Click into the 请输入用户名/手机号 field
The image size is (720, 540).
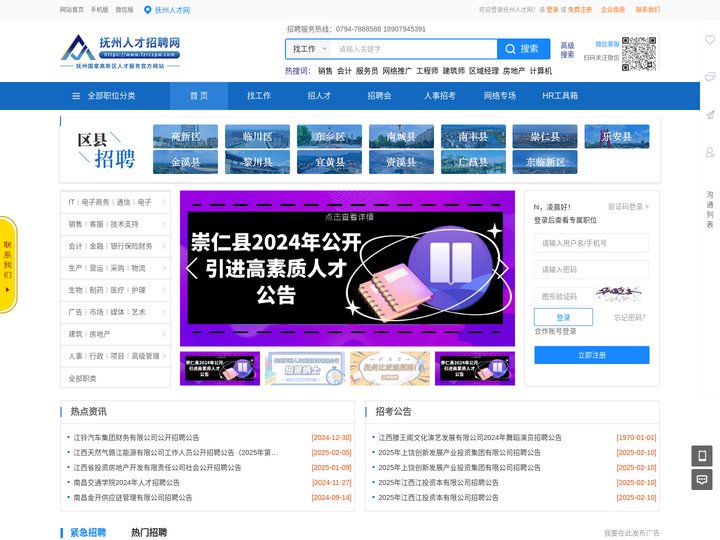point(591,243)
